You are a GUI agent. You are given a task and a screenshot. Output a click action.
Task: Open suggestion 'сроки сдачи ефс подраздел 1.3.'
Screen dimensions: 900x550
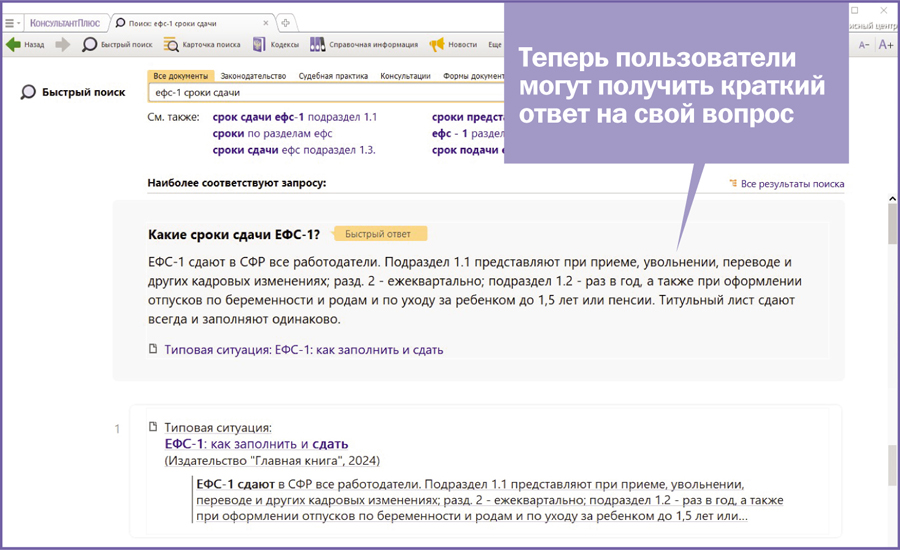tap(294, 150)
